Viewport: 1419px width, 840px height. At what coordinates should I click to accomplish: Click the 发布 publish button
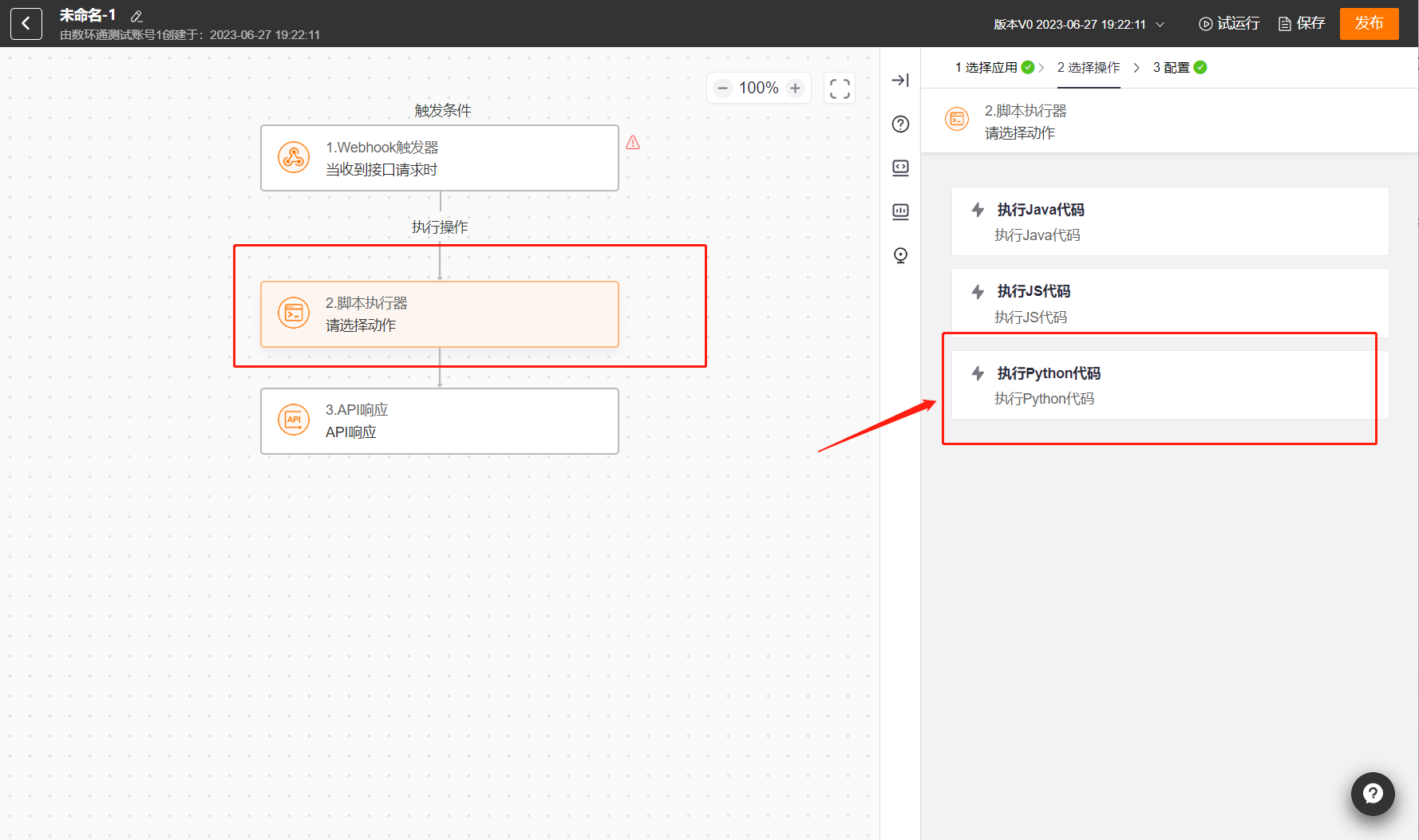[x=1369, y=23]
